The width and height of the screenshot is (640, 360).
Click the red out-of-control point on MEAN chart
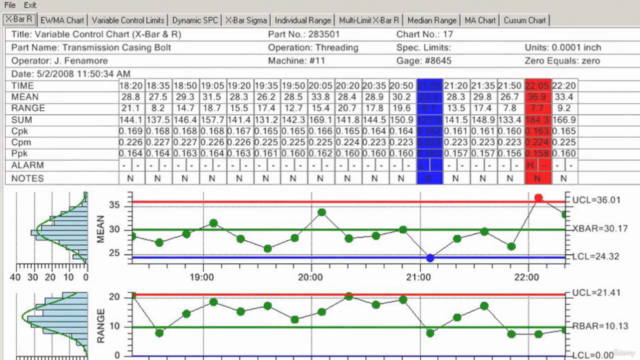tap(538, 198)
